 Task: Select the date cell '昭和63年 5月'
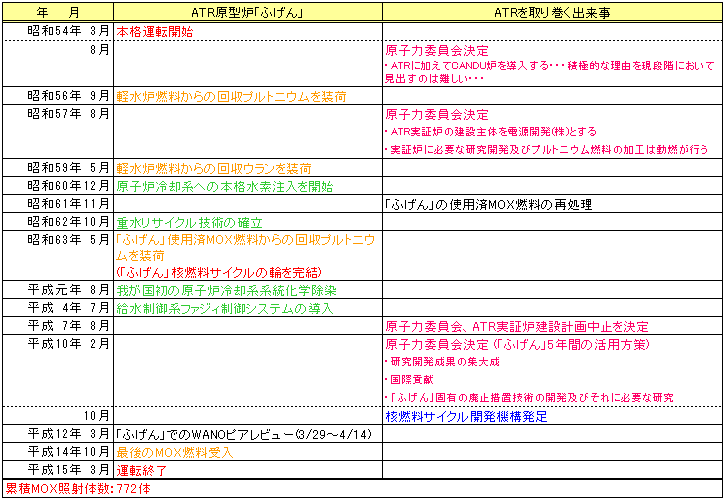58,255
